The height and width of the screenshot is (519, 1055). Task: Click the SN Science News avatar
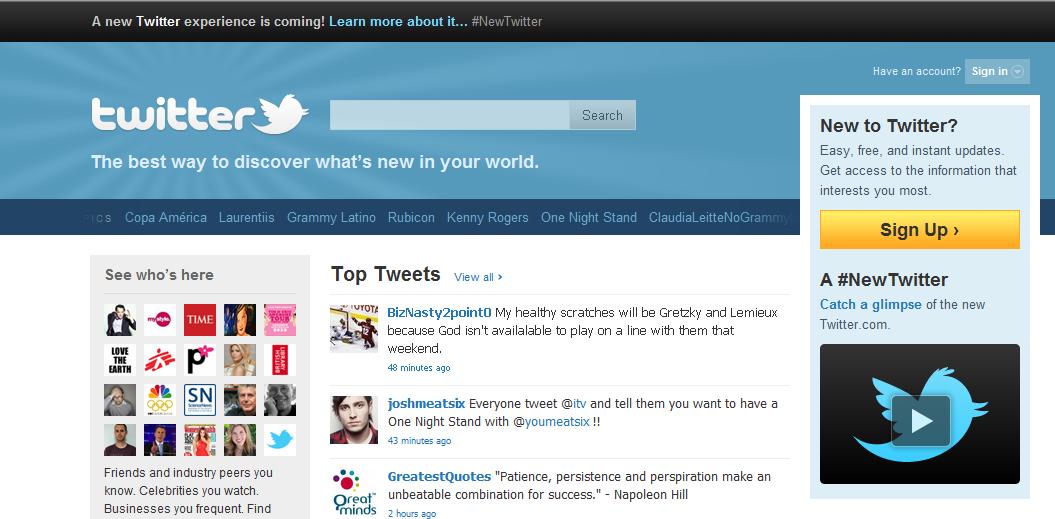200,399
